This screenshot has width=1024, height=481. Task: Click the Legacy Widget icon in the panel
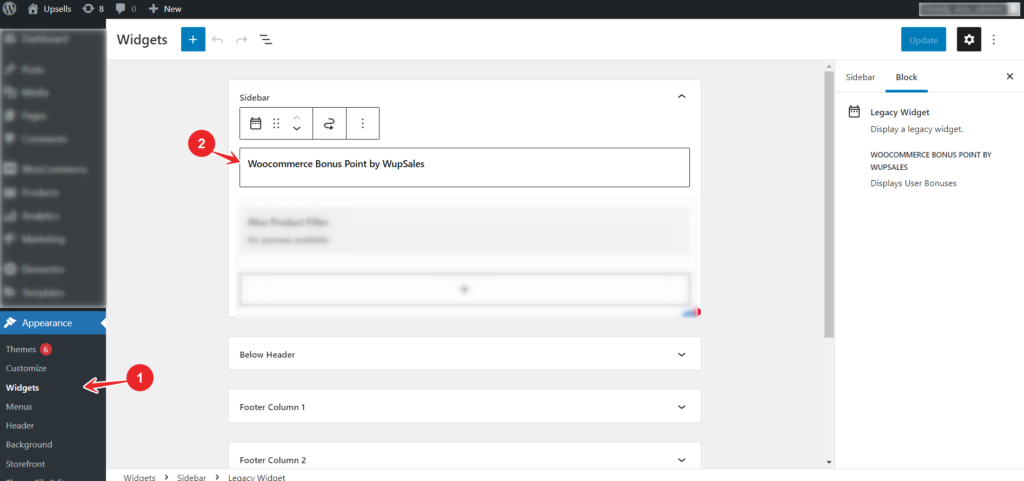coord(854,112)
